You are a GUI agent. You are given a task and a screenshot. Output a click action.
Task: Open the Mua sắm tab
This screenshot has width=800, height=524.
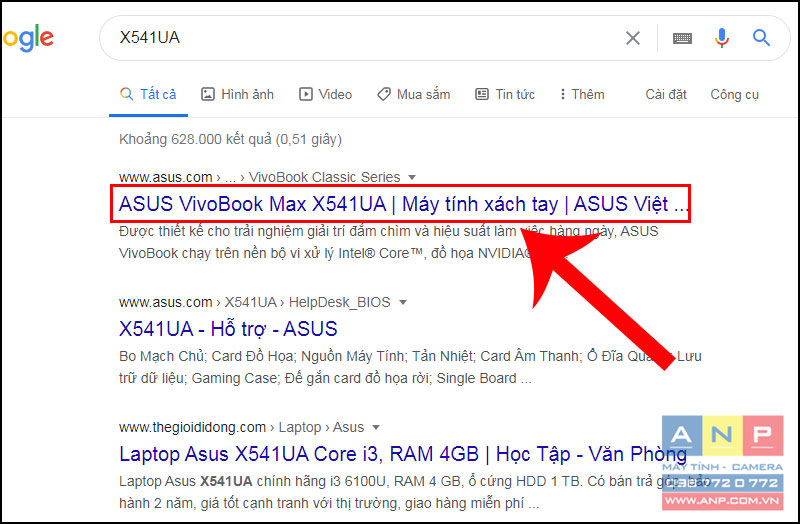click(x=413, y=94)
